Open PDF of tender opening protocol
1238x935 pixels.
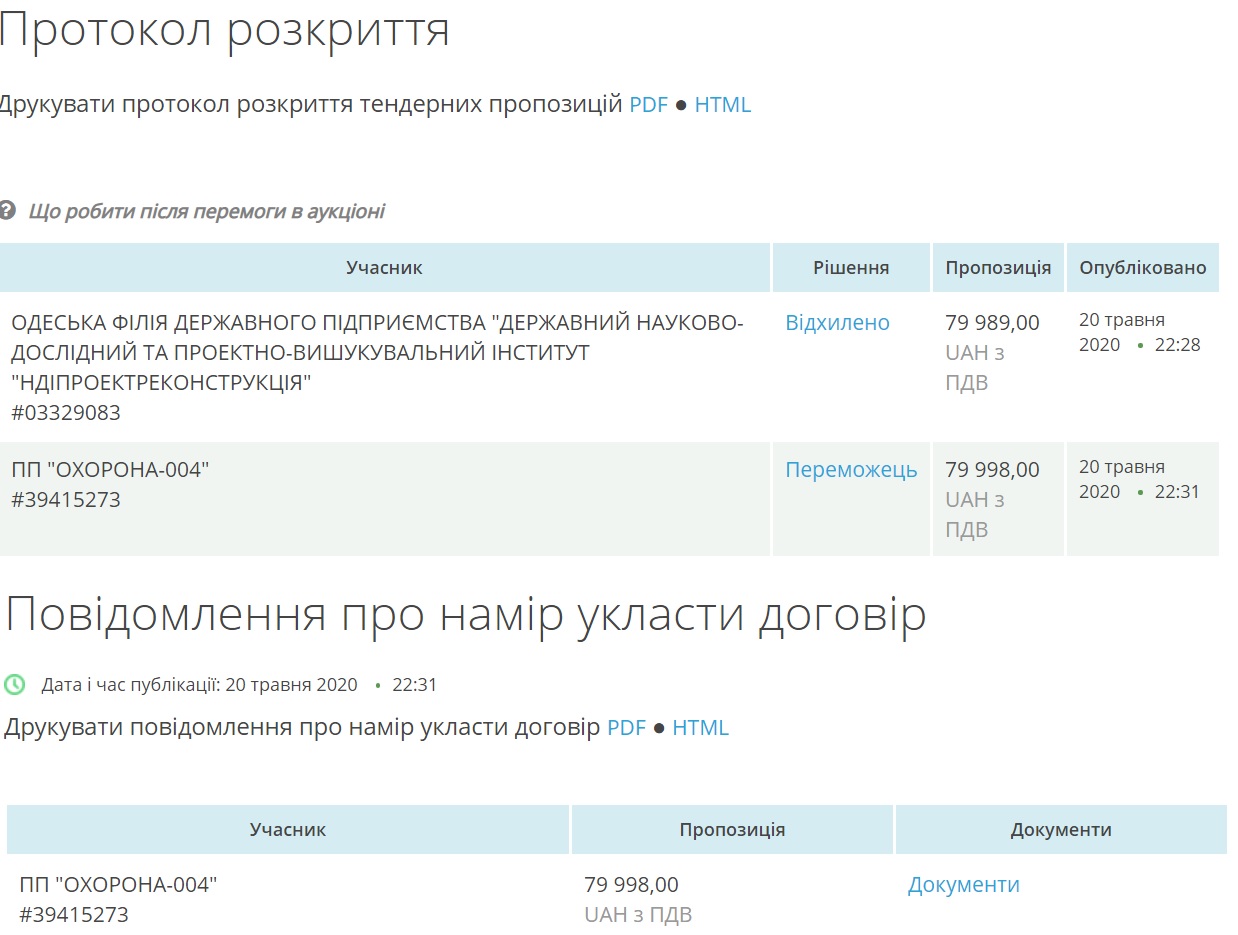pyautogui.click(x=648, y=105)
